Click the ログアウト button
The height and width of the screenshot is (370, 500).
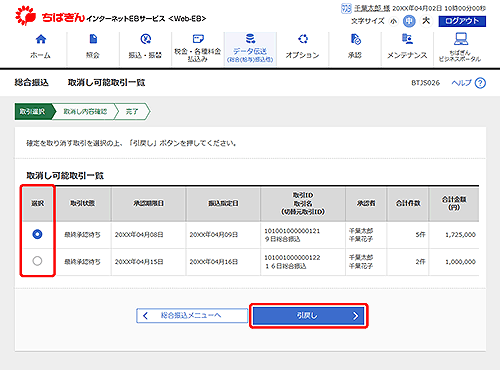462,21
